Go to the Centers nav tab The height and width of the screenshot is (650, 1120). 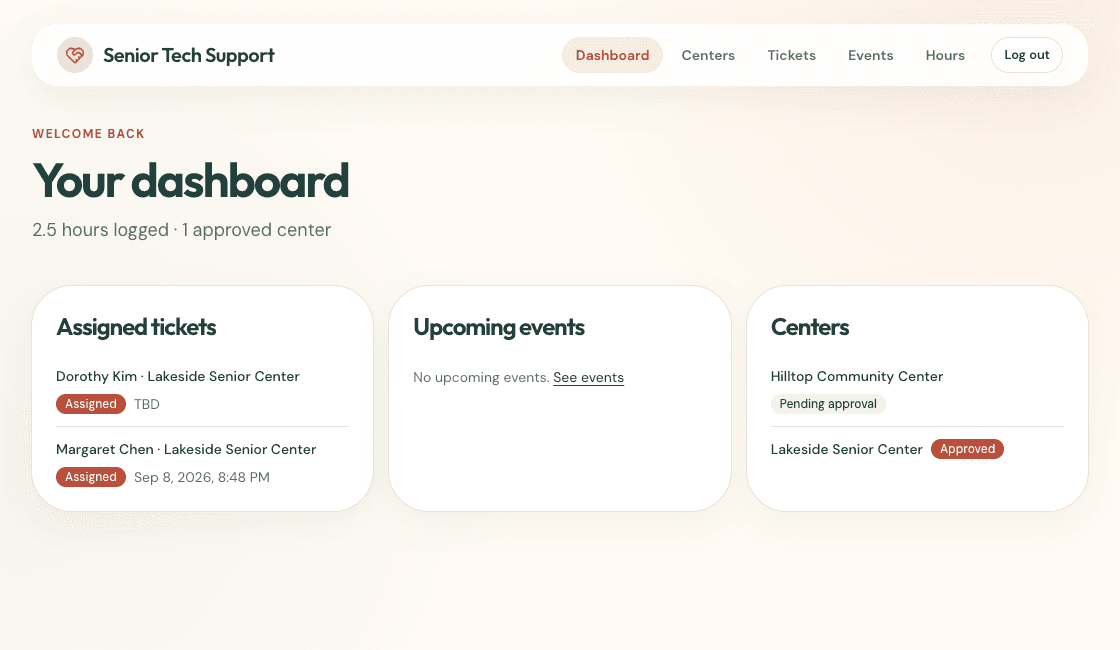(x=708, y=55)
